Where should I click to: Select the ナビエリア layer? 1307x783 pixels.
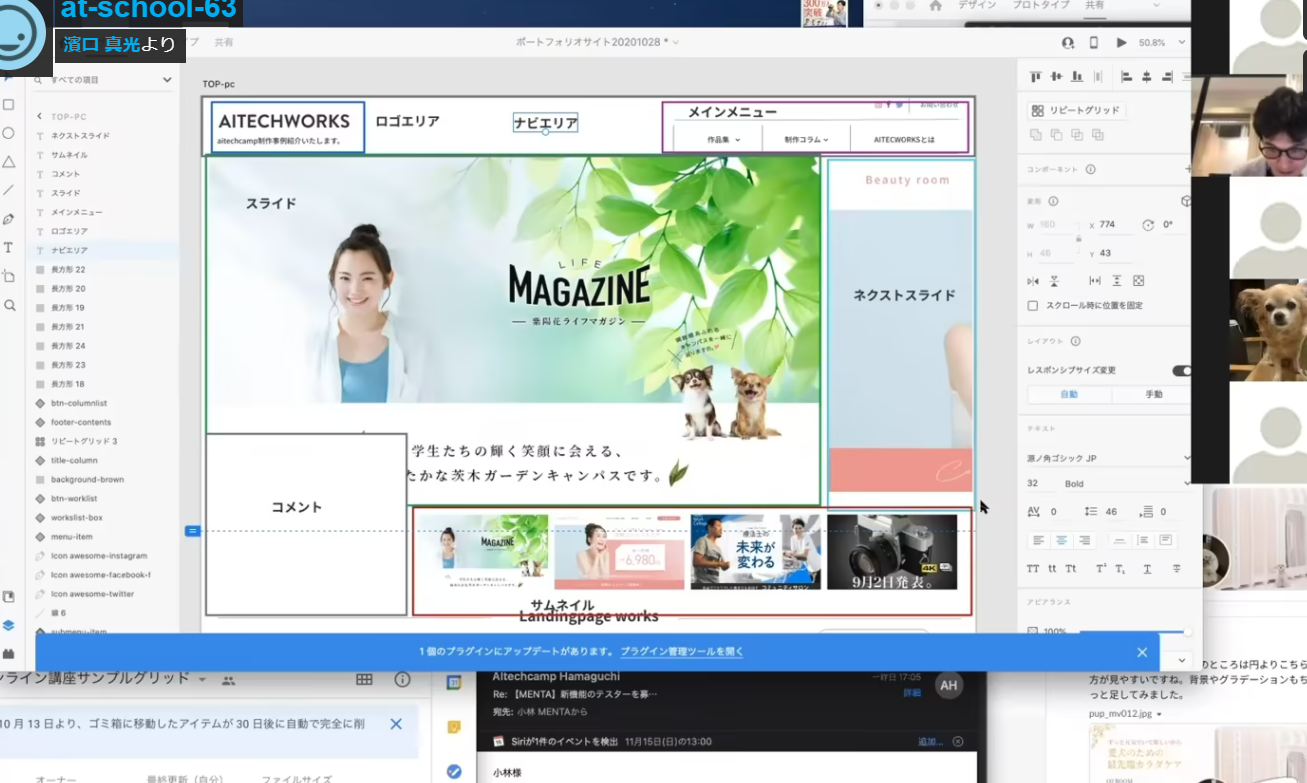coord(69,250)
